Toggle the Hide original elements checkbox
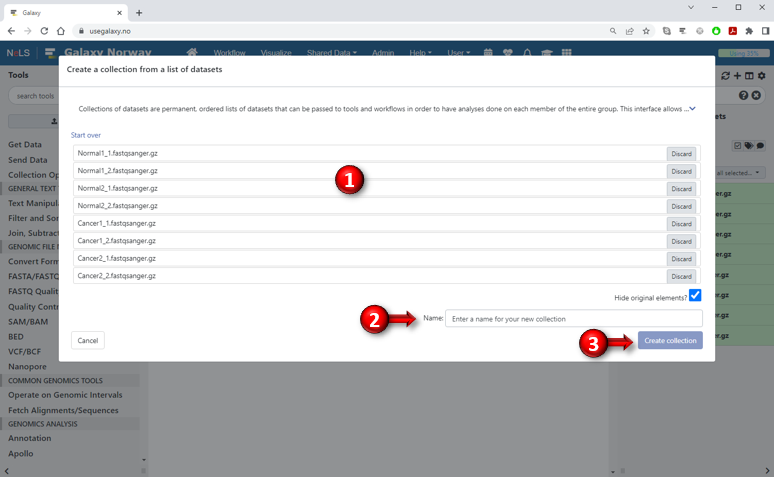The image size is (774, 477). [x=695, y=295]
